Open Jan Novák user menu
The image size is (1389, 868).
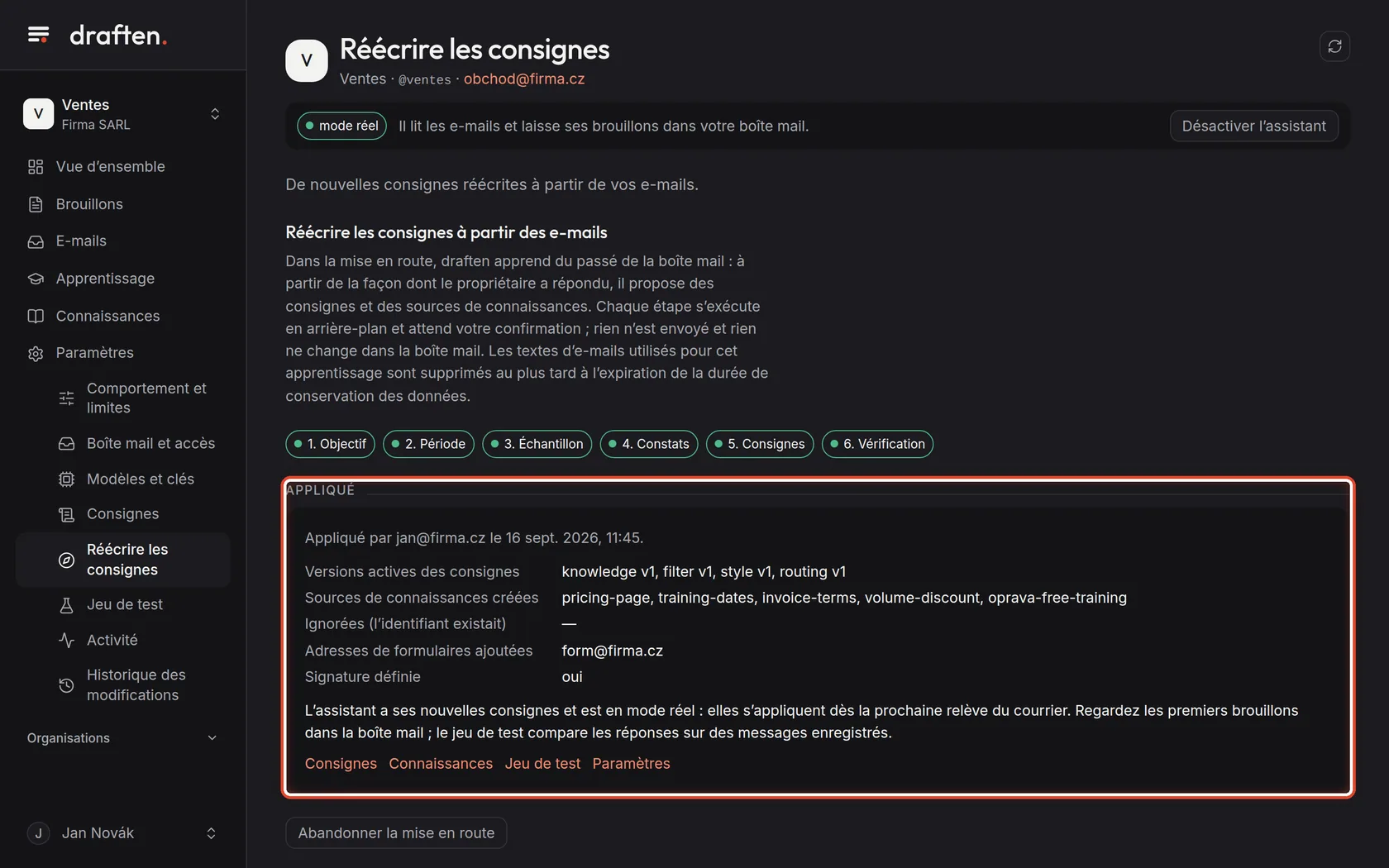click(x=122, y=833)
